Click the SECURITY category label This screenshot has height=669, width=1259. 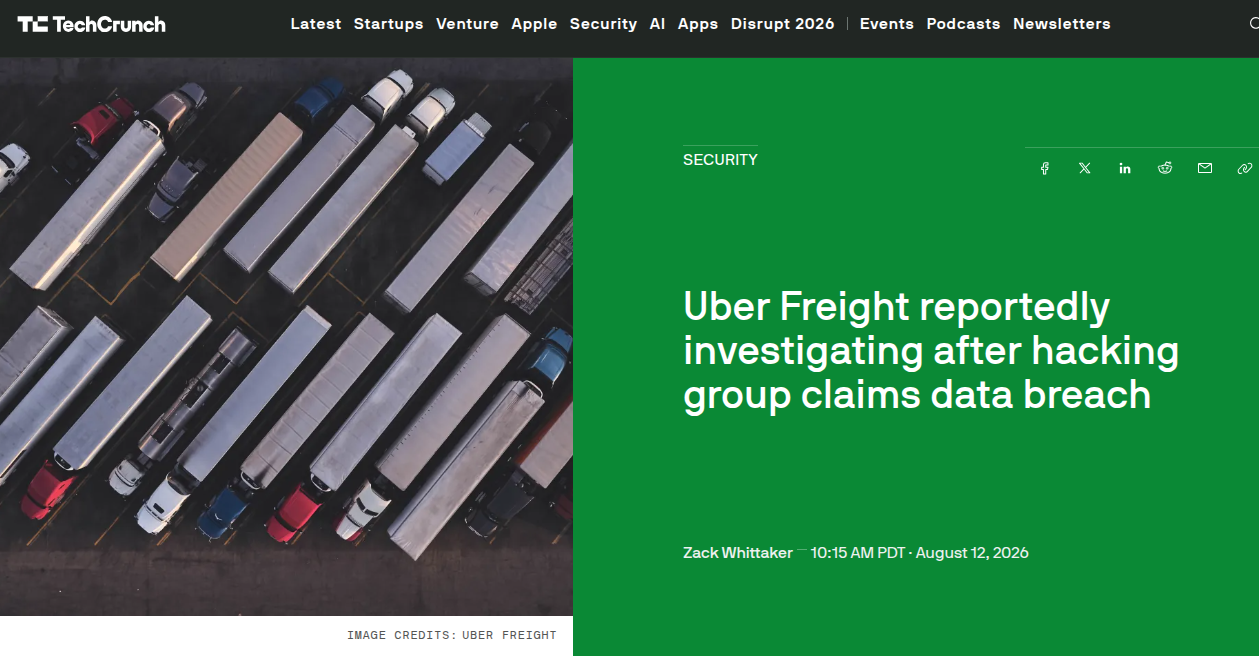pos(720,160)
